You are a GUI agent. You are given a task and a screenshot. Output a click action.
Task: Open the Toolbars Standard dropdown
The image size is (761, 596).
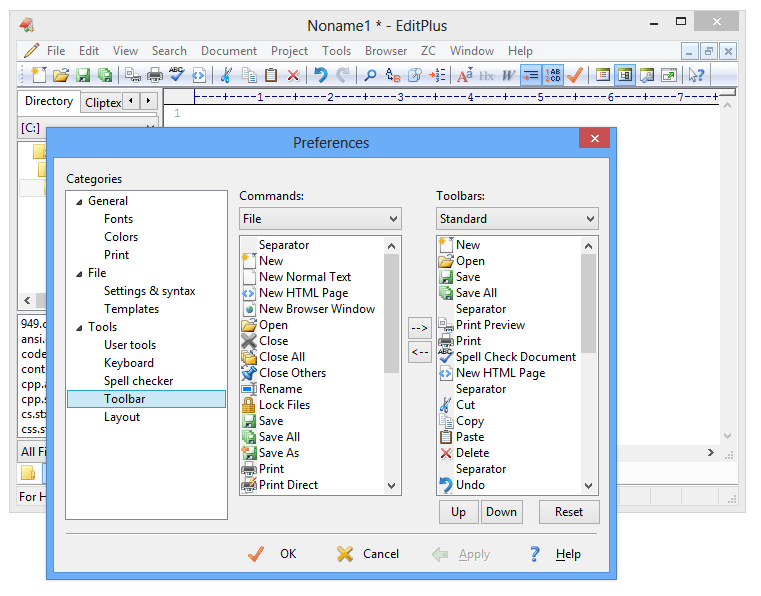[517, 219]
